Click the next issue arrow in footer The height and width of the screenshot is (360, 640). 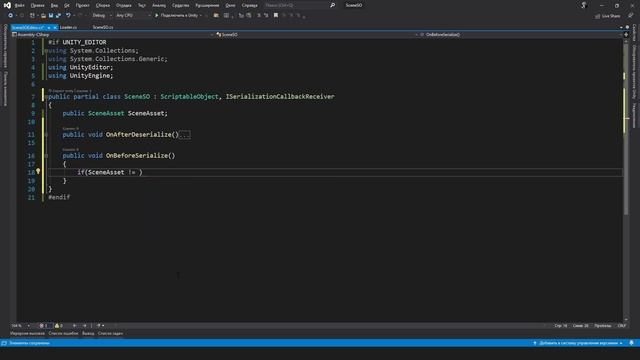[x=84, y=326]
